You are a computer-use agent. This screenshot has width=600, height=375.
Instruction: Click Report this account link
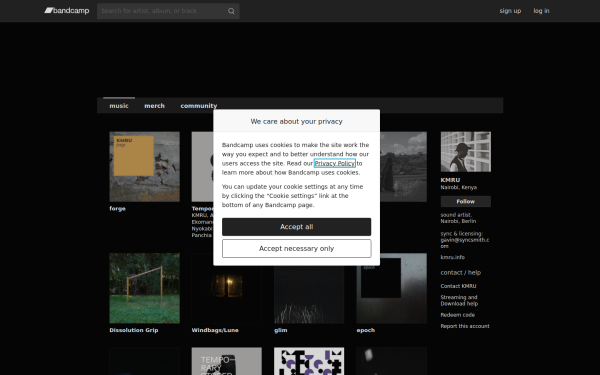[465, 326]
